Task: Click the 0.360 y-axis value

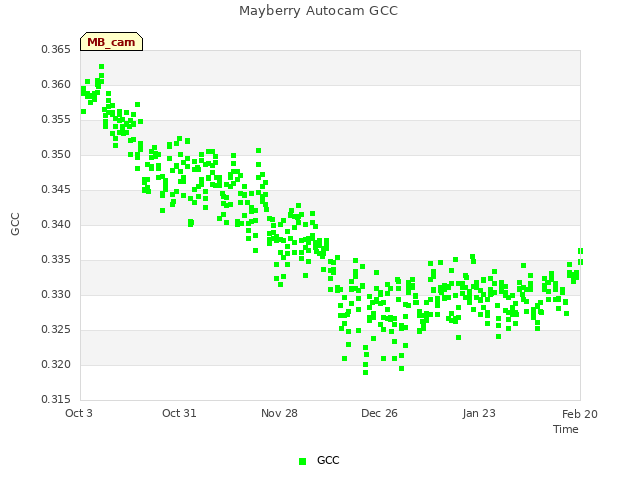Action: (56, 84)
